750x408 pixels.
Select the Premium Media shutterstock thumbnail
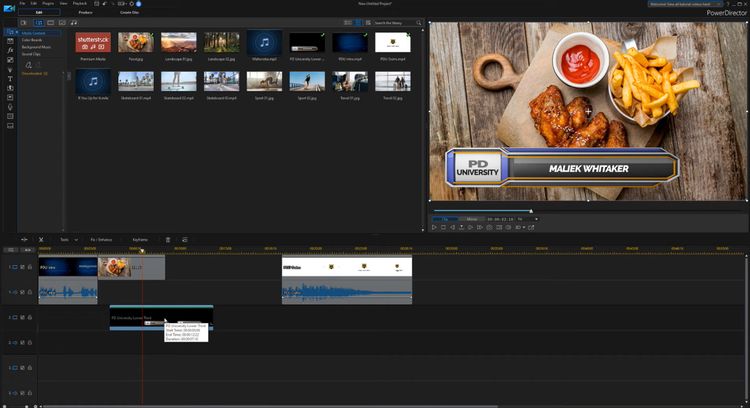[93, 43]
